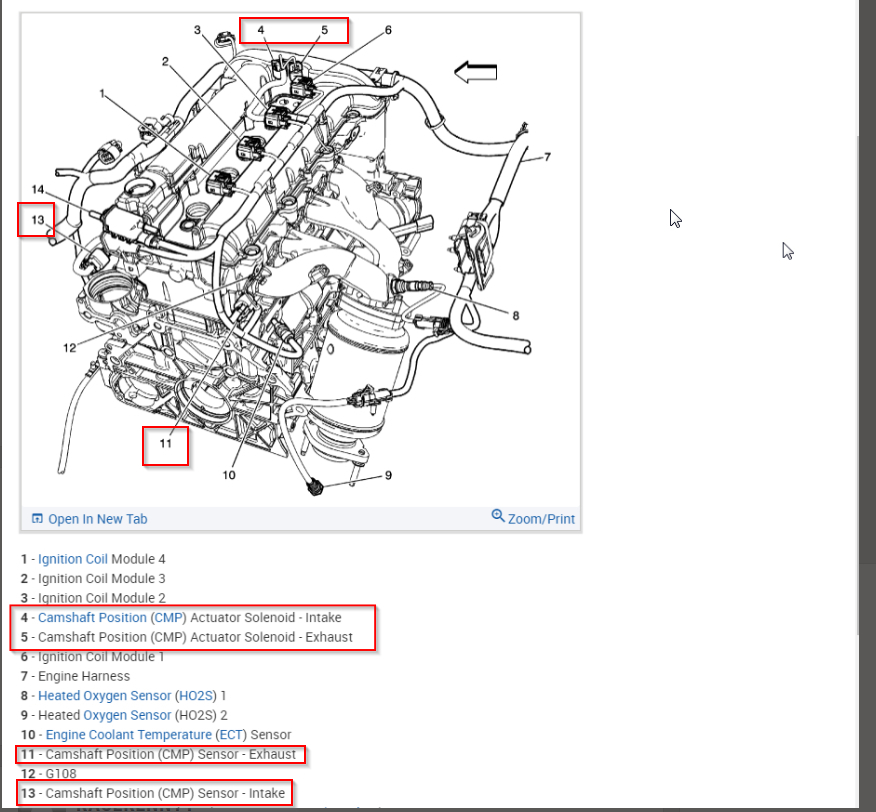Click the Open In New Tab link
The width and height of the screenshot is (876, 812).
tap(98, 519)
